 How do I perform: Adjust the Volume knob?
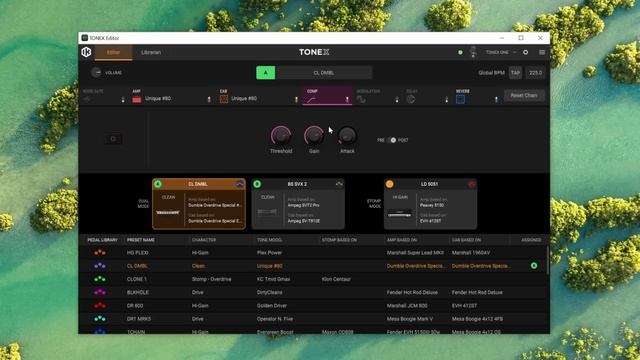pyautogui.click(x=96, y=73)
